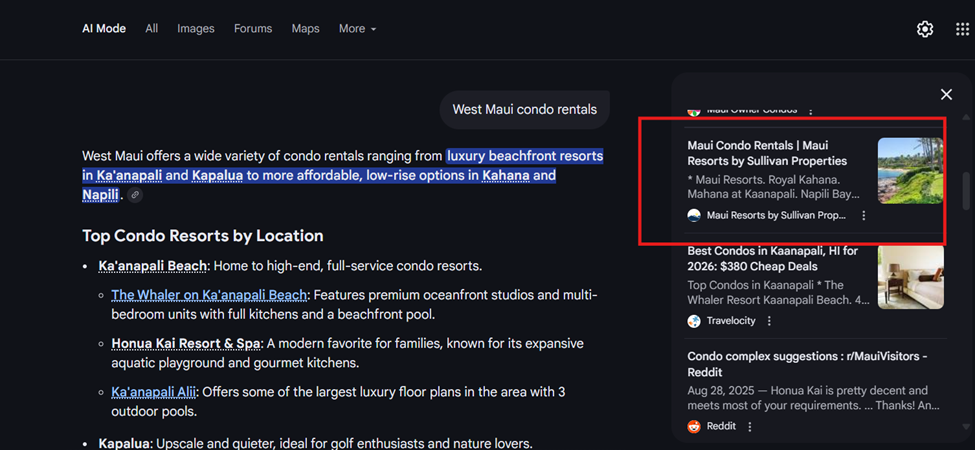The image size is (975, 450).
Task: Click the Travelocity source favicon
Action: (x=694, y=321)
